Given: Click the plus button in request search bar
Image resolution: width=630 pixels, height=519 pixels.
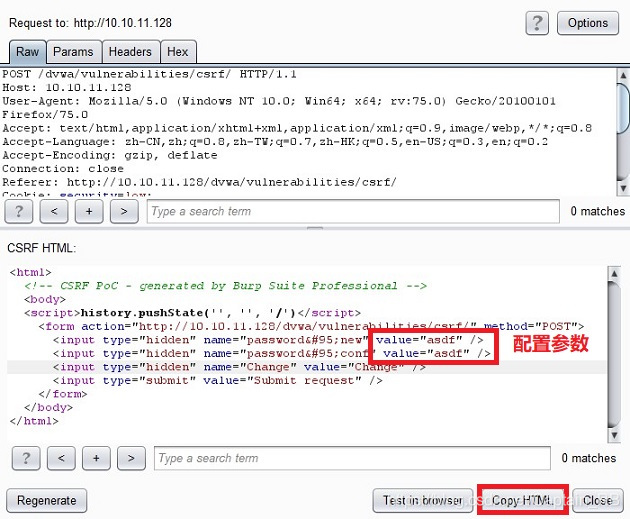Looking at the screenshot, I should point(89,211).
